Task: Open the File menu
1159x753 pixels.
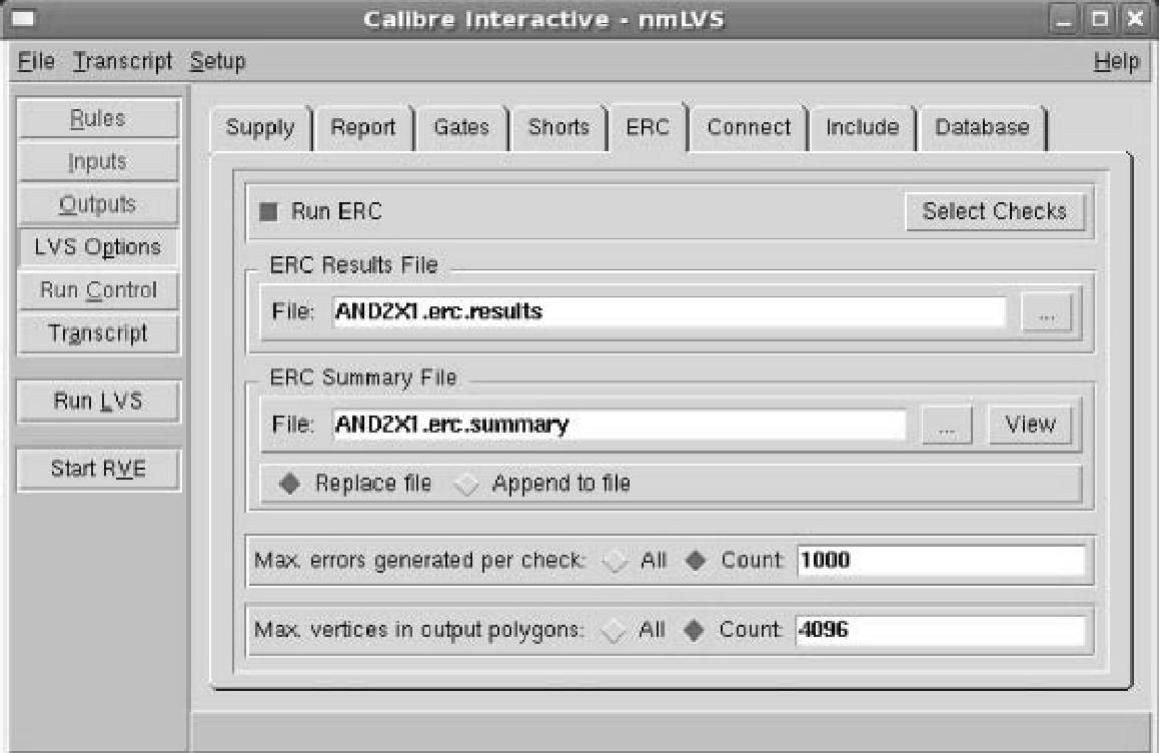Action: click(x=36, y=61)
